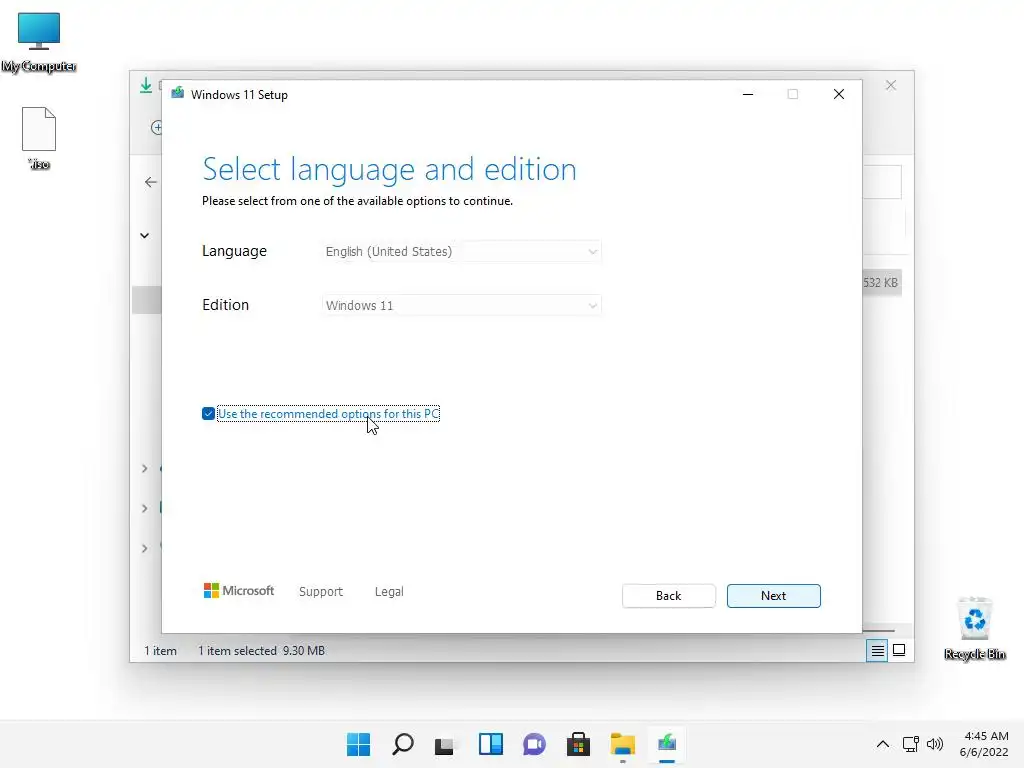Switch File Explorer to large icons view
The width and height of the screenshot is (1024, 768).
point(899,650)
